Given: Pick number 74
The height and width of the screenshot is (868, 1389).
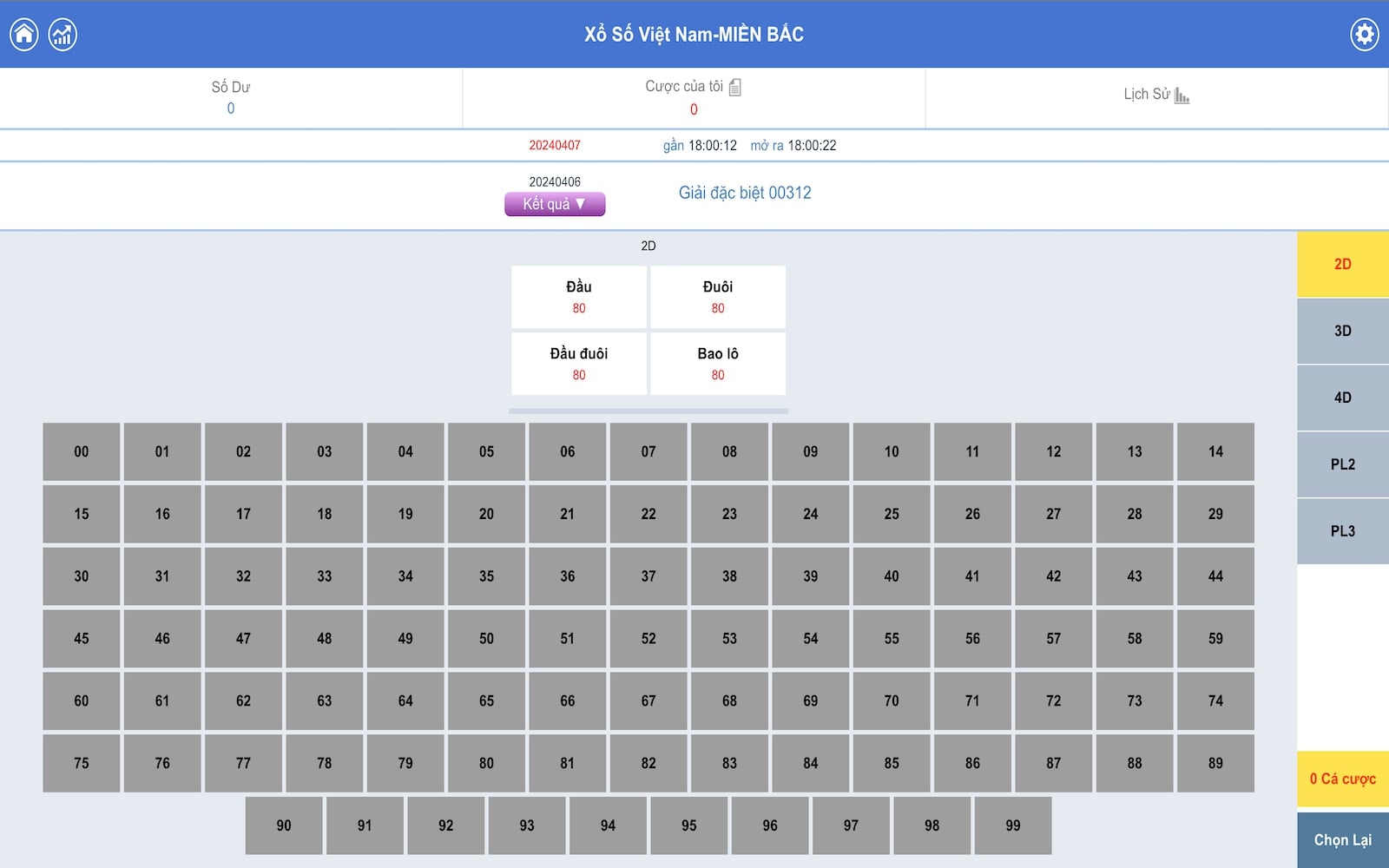Looking at the screenshot, I should pos(1215,701).
